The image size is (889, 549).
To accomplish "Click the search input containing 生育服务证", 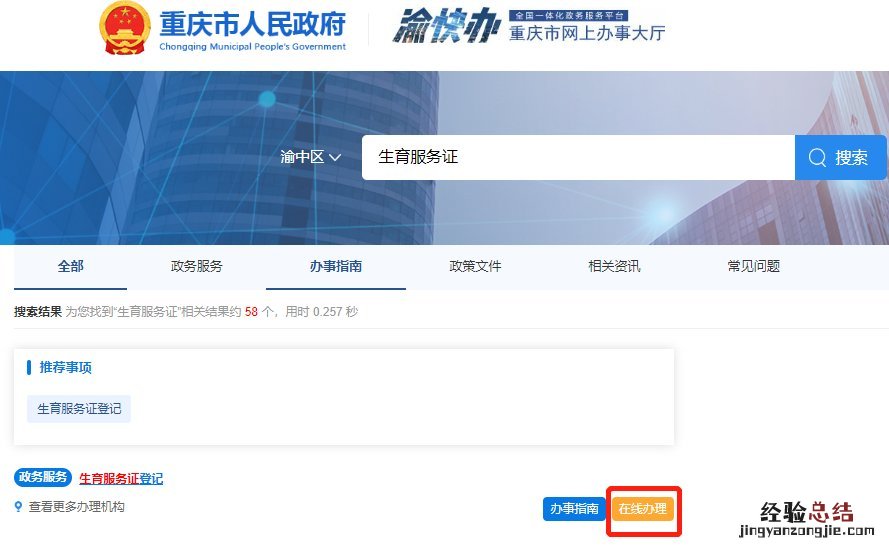I will click(x=578, y=157).
